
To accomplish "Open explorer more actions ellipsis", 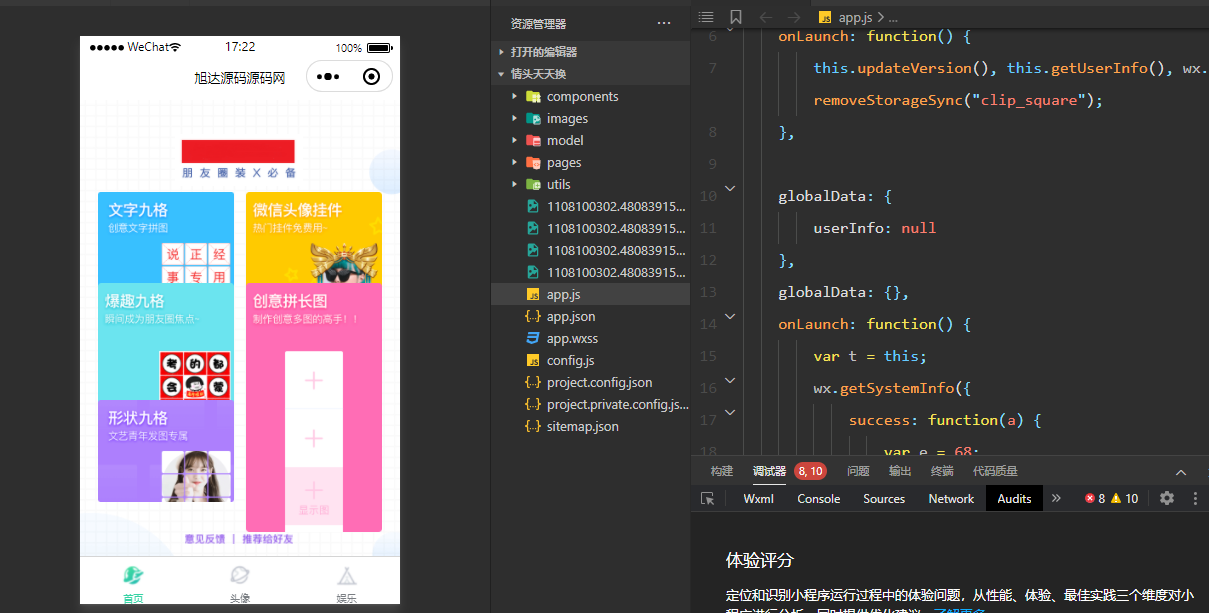I will point(664,23).
